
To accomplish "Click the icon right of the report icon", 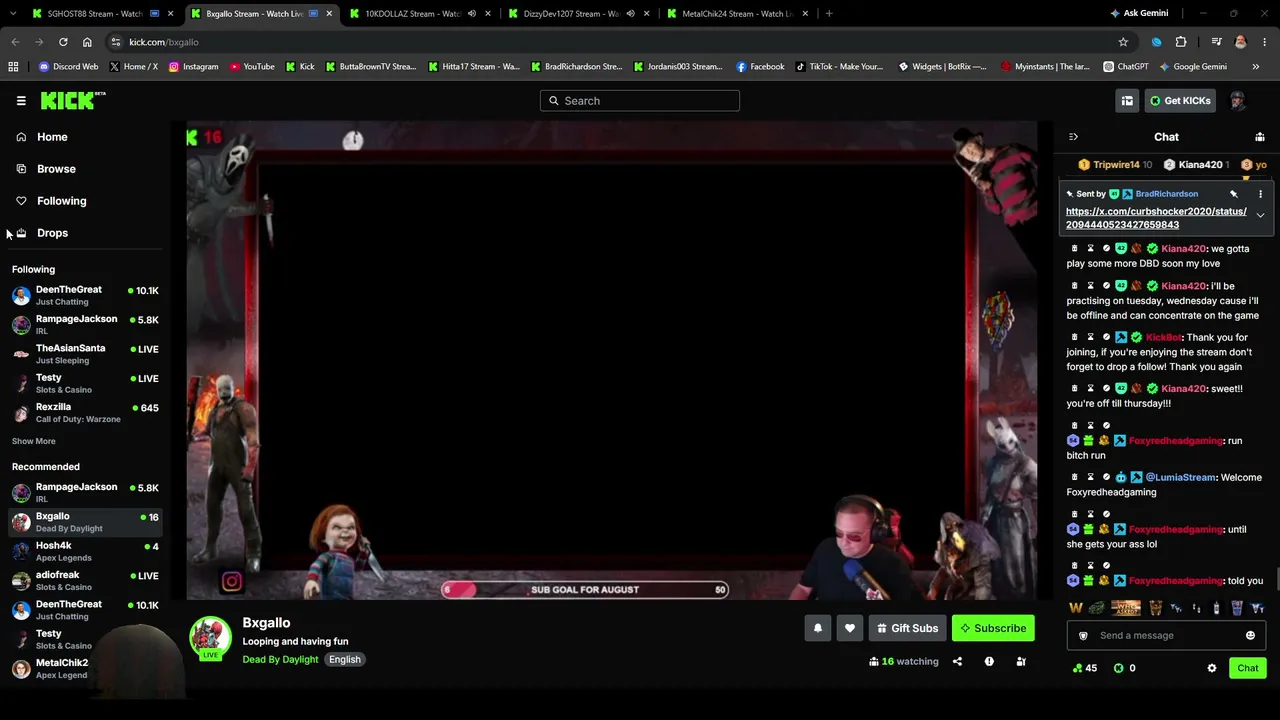I will tap(1021, 661).
